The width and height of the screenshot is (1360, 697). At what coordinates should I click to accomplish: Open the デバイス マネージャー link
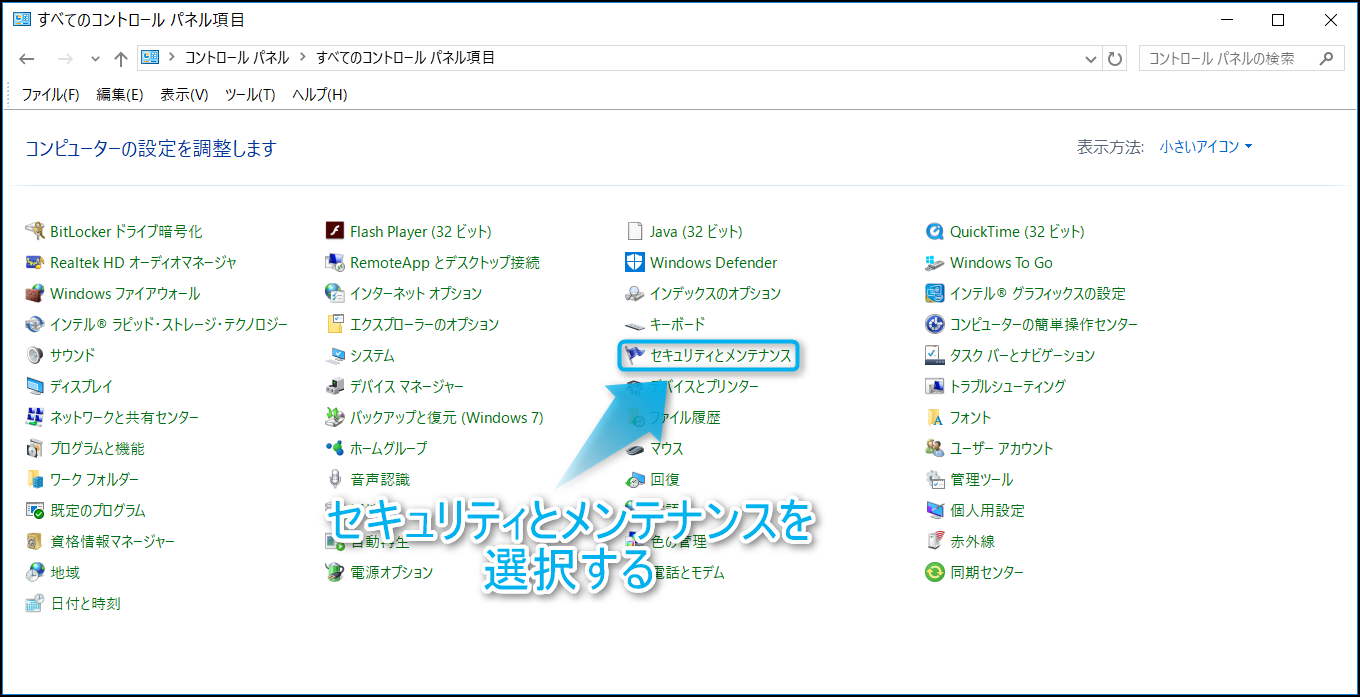point(406,387)
